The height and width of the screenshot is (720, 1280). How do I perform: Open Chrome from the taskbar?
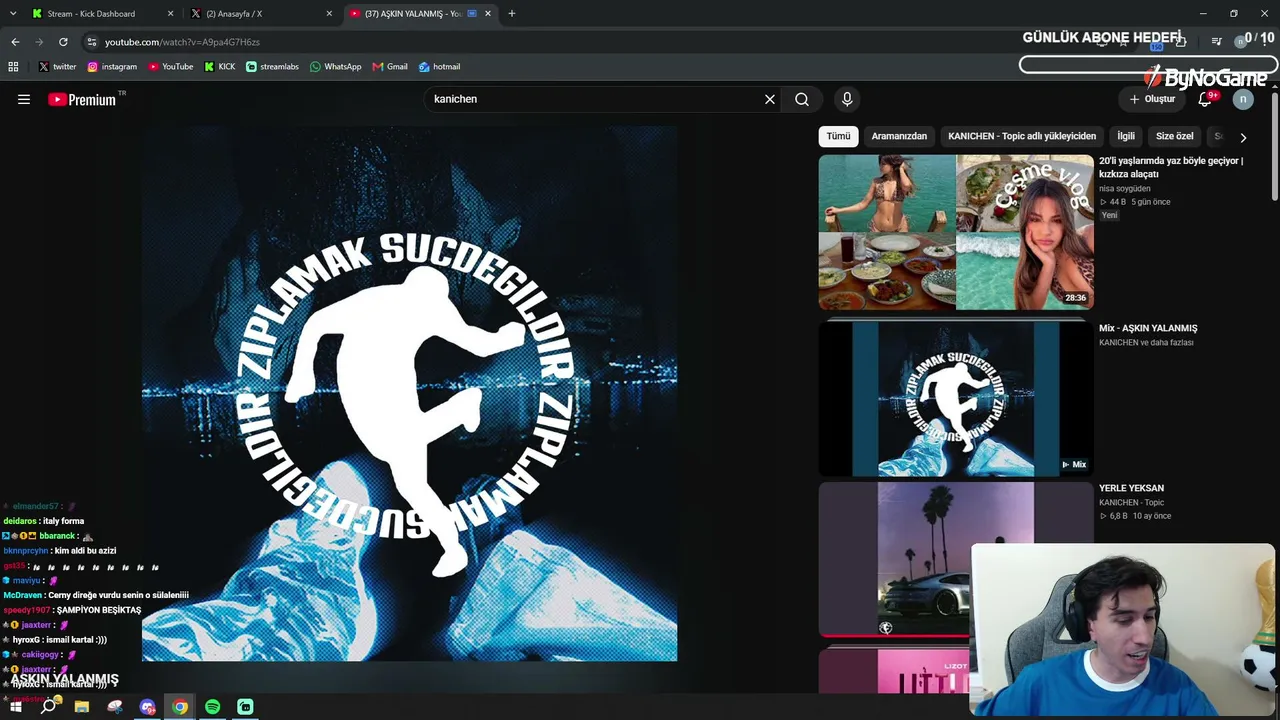180,707
